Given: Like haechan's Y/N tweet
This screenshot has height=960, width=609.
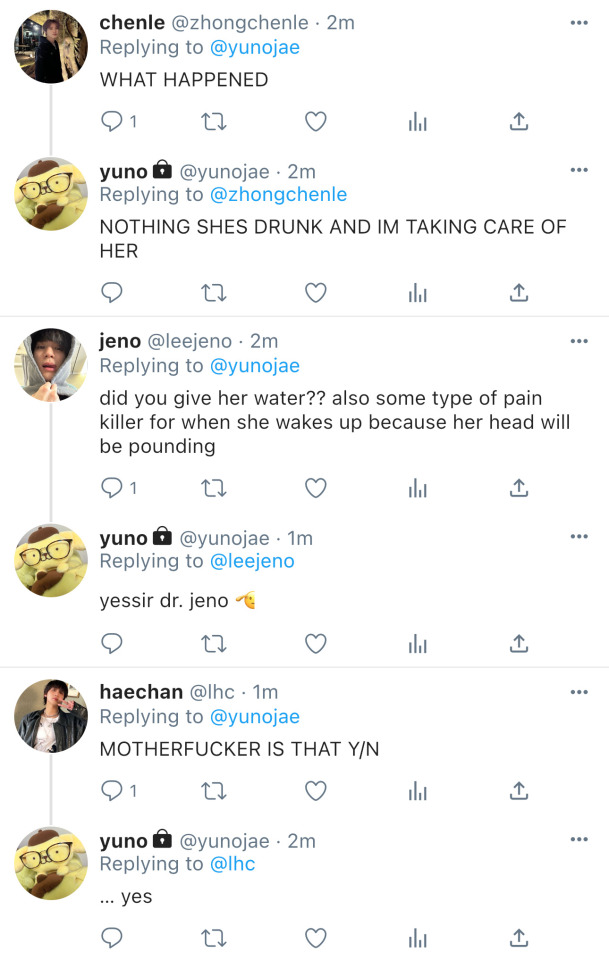Looking at the screenshot, I should point(316,791).
